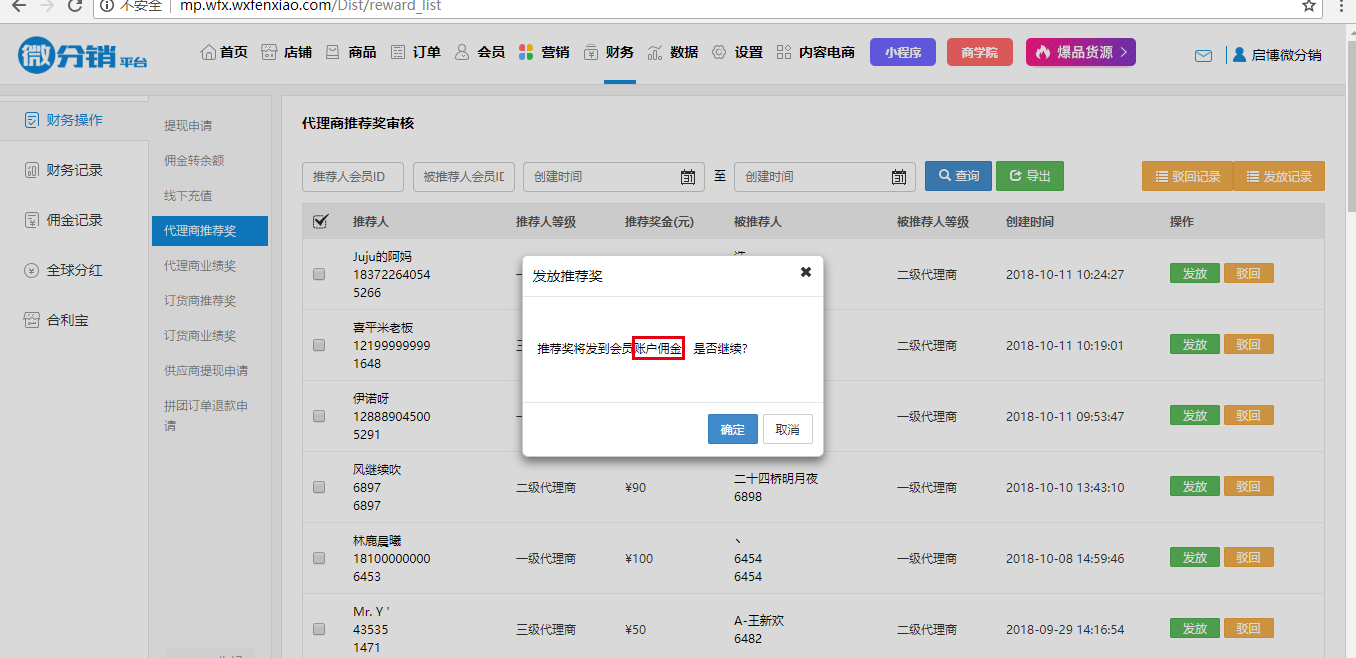Expand the 爆品货源 menu button

(1080, 52)
